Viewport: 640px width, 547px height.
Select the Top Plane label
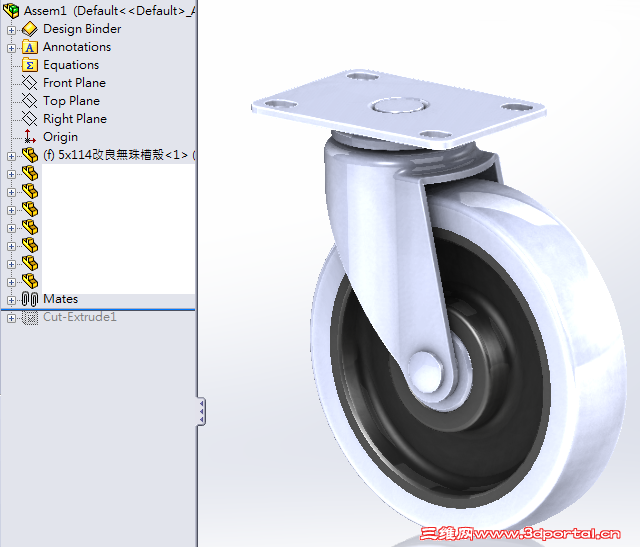(x=71, y=101)
